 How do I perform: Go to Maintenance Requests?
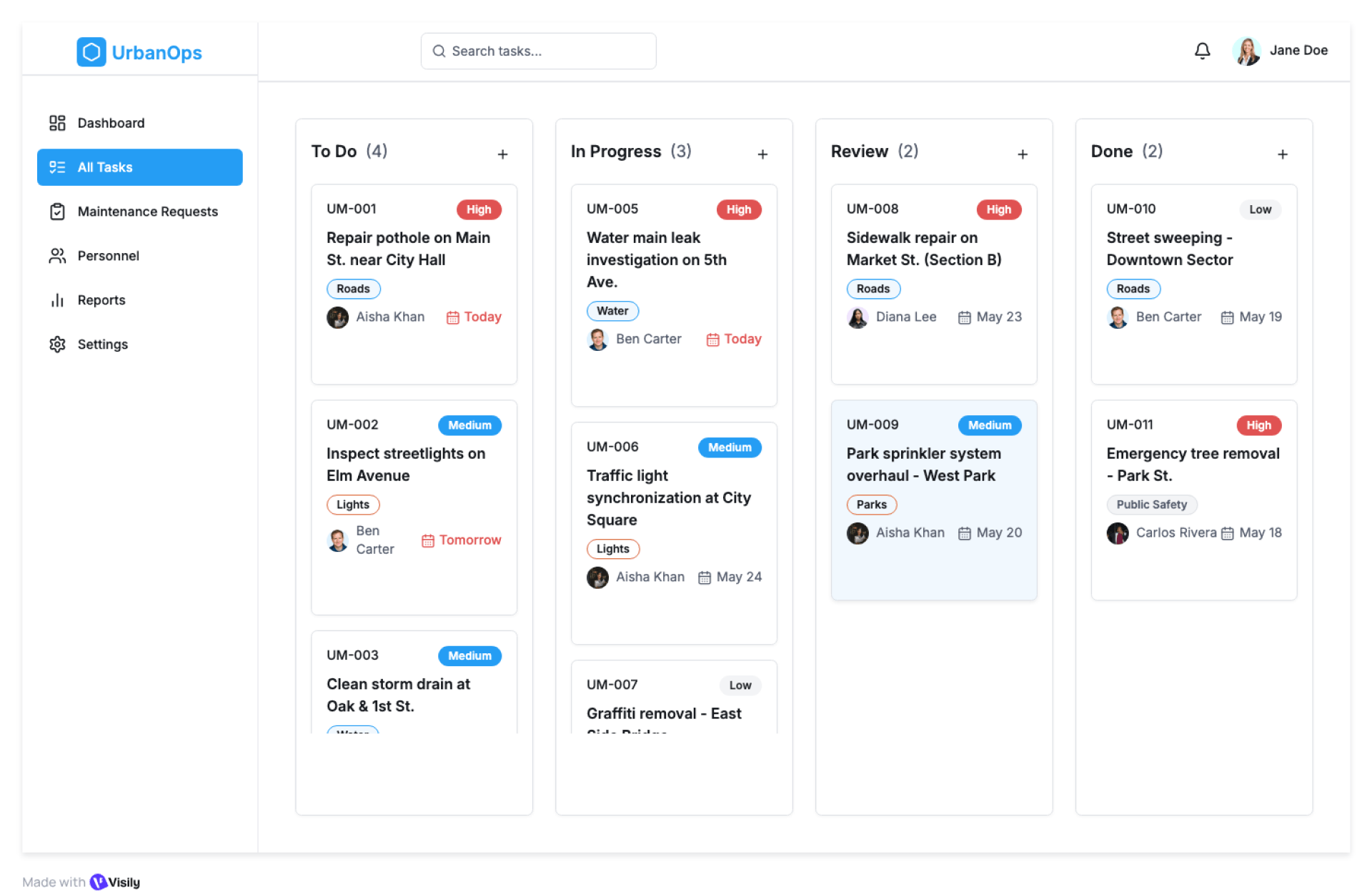click(147, 212)
